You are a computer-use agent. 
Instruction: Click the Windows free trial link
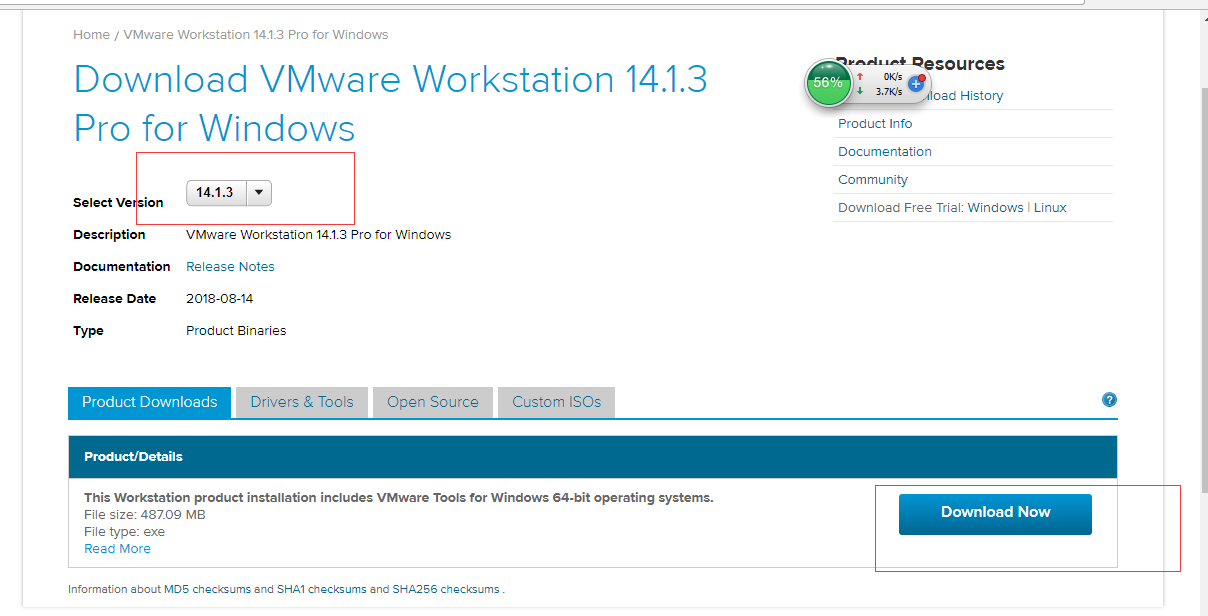[x=995, y=208]
